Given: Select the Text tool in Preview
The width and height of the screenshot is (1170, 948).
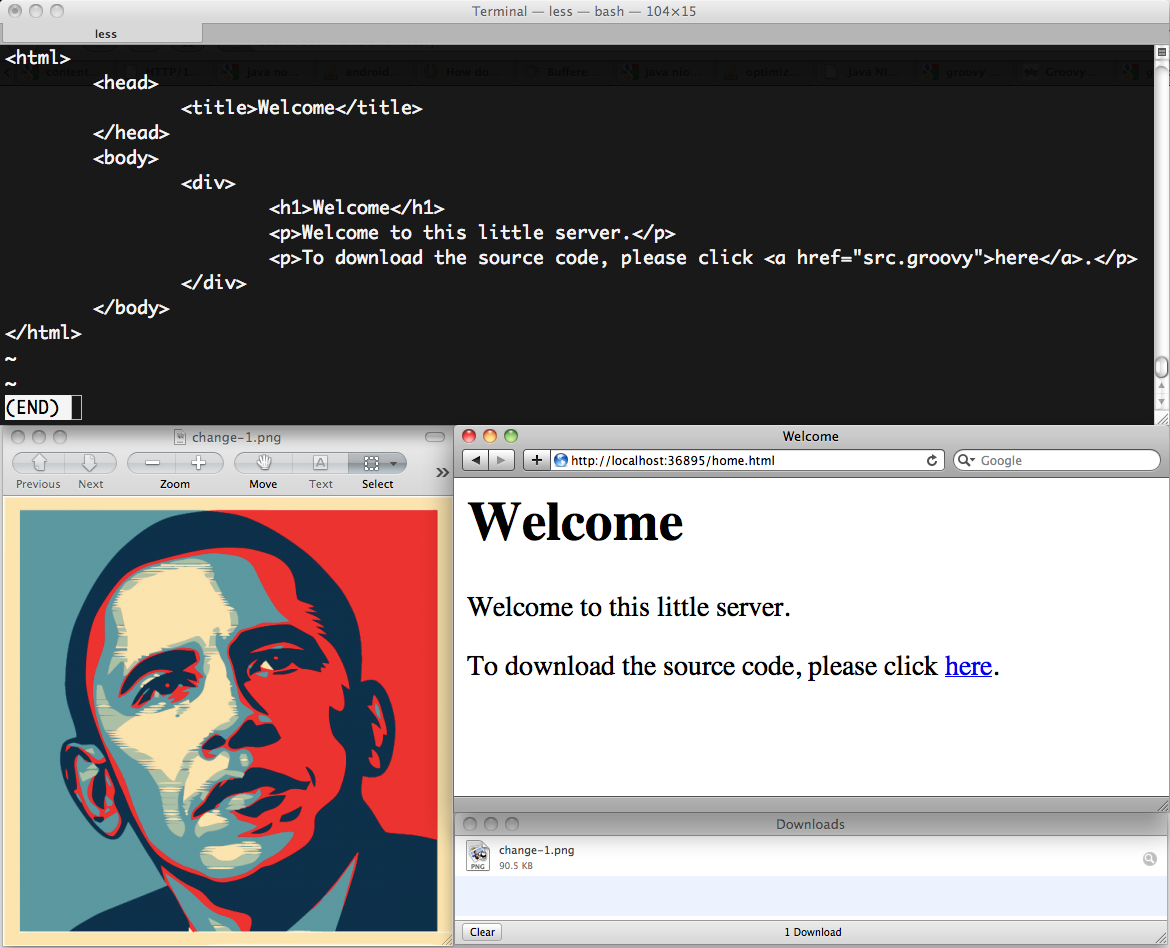Looking at the screenshot, I should coord(320,464).
